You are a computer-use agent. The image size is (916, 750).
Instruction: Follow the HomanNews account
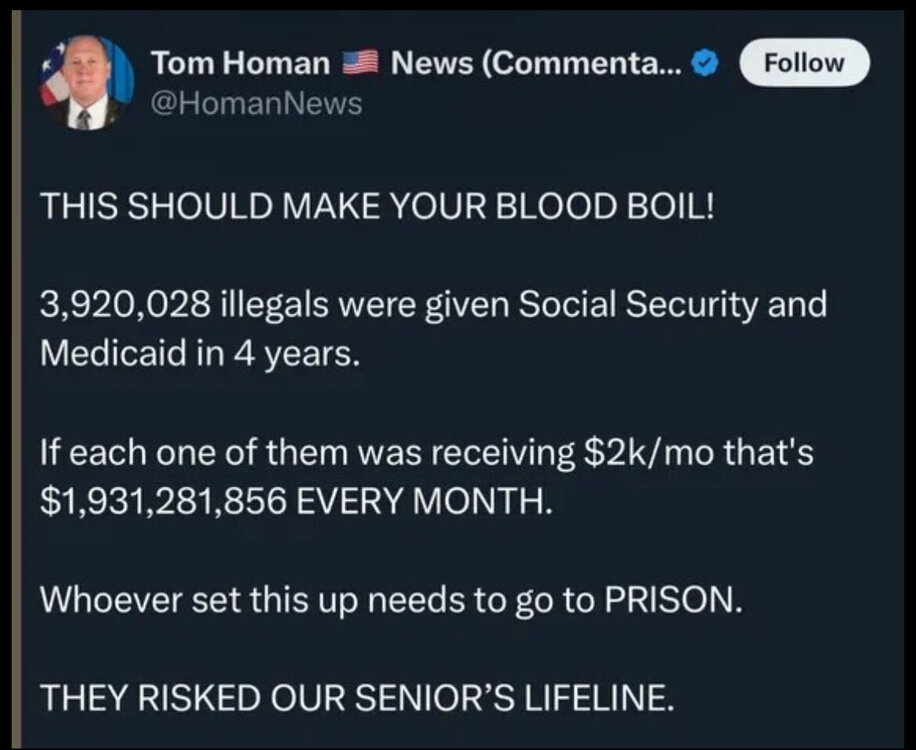[804, 62]
